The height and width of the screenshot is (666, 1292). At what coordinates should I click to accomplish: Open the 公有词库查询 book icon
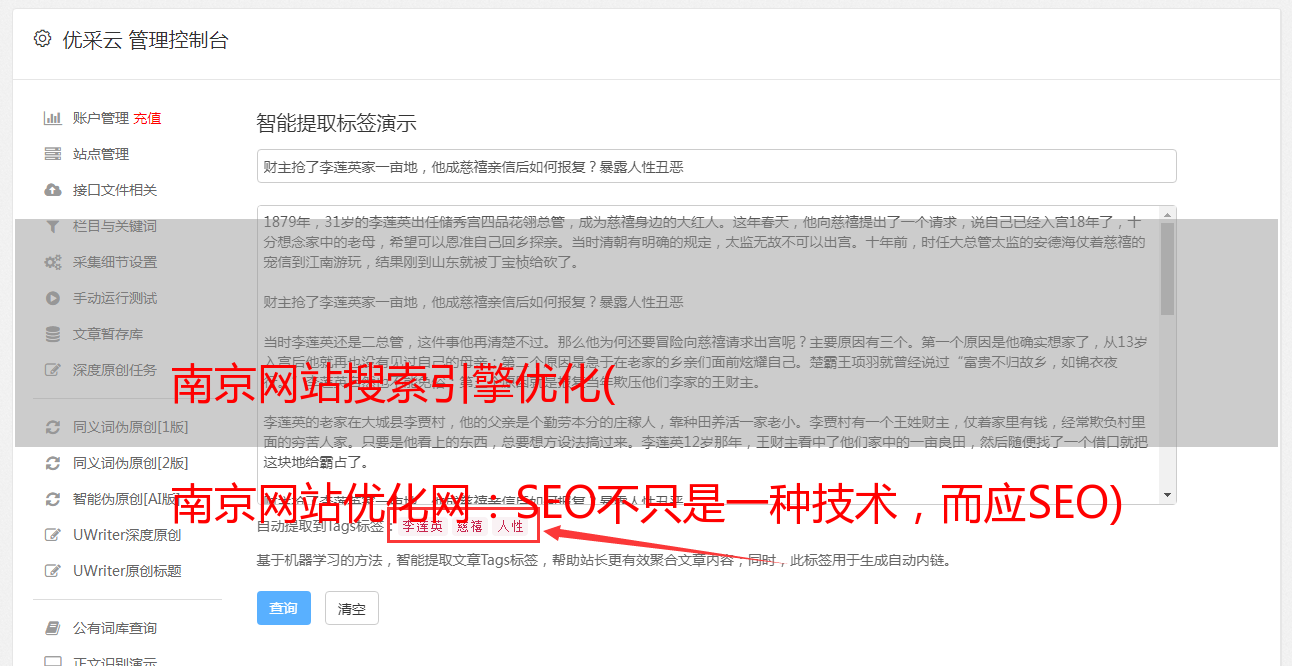(53, 628)
